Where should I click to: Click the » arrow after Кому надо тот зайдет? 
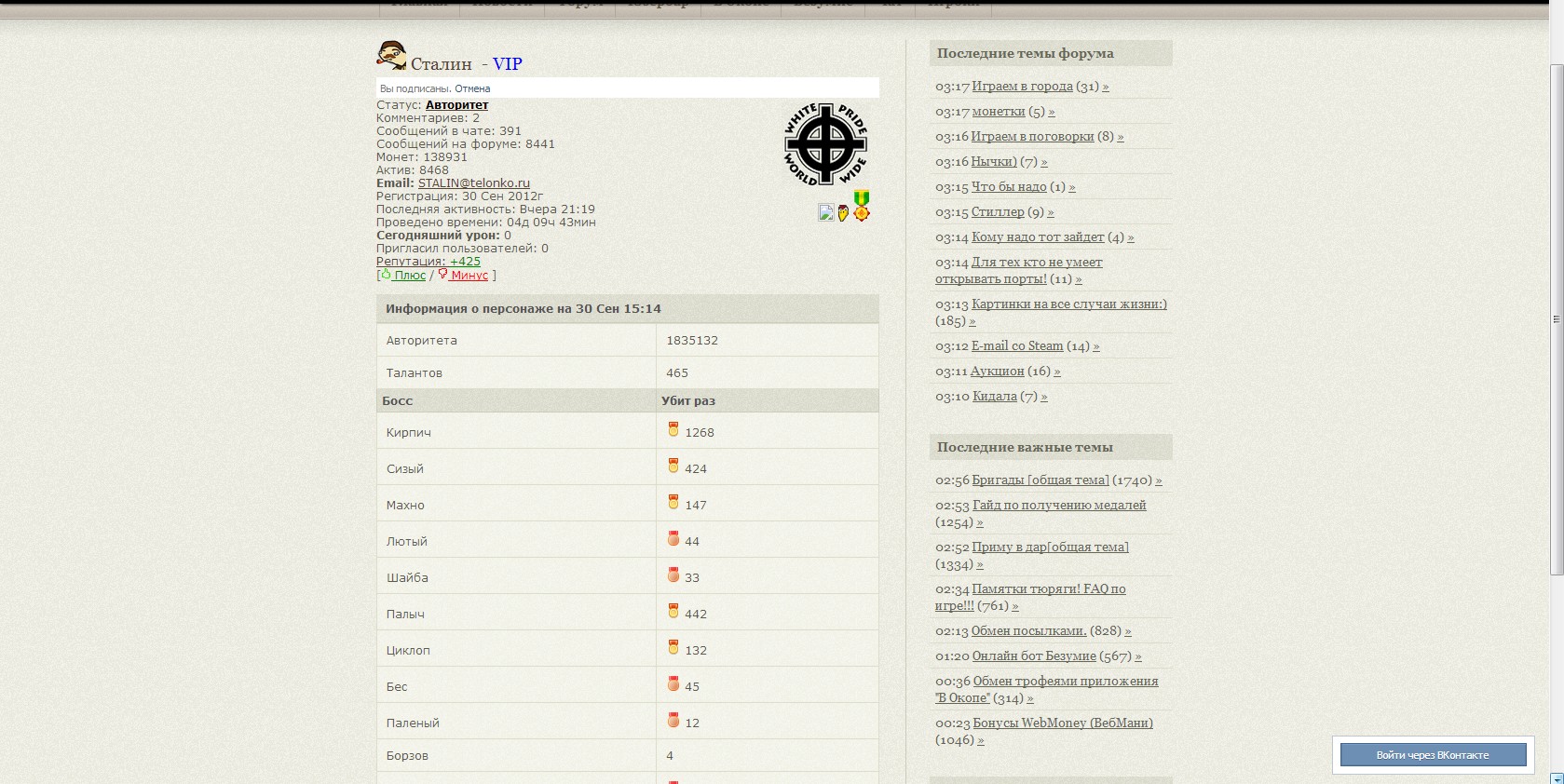pos(1131,237)
